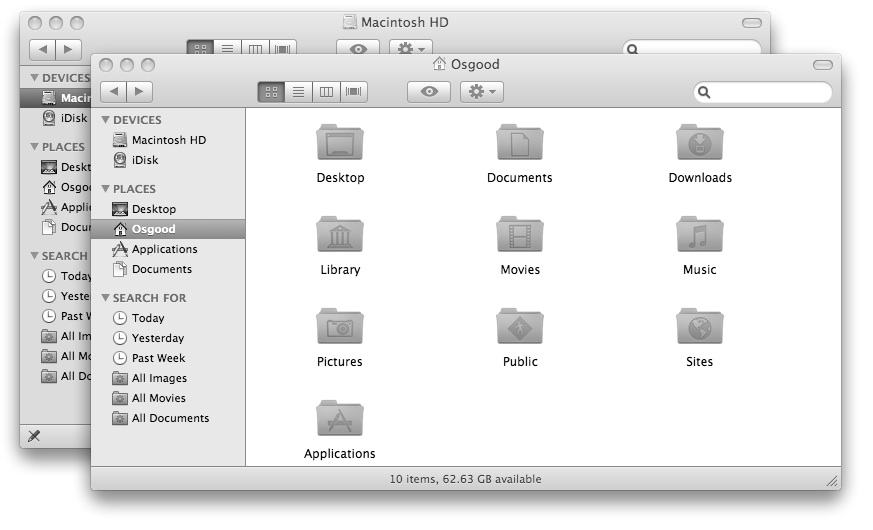Collapse the SEARCH FOR sidebar section
This screenshot has height=530, width=873.
pyautogui.click(x=106, y=298)
